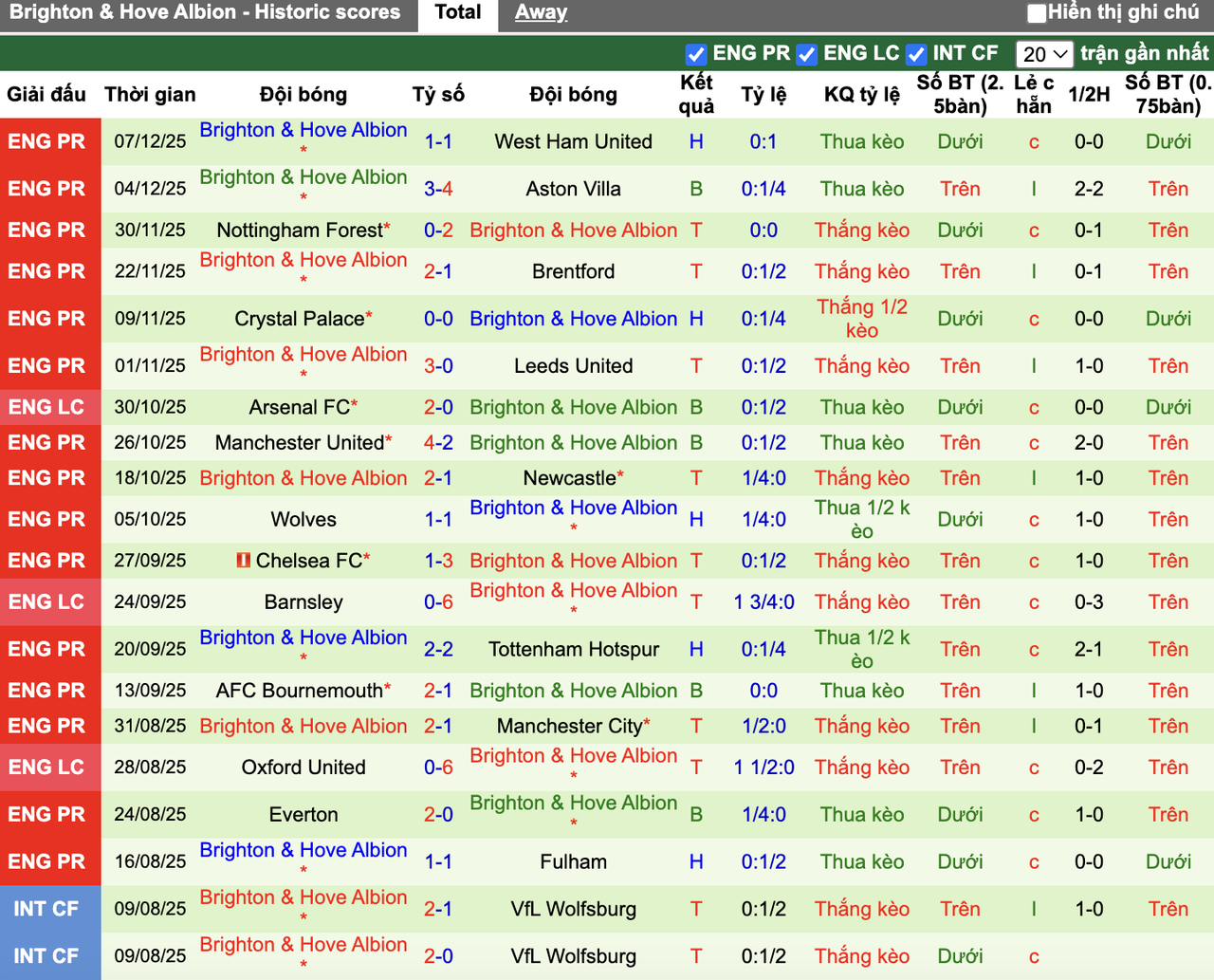
Task: Open Manchester City team link
Action: coord(570,726)
